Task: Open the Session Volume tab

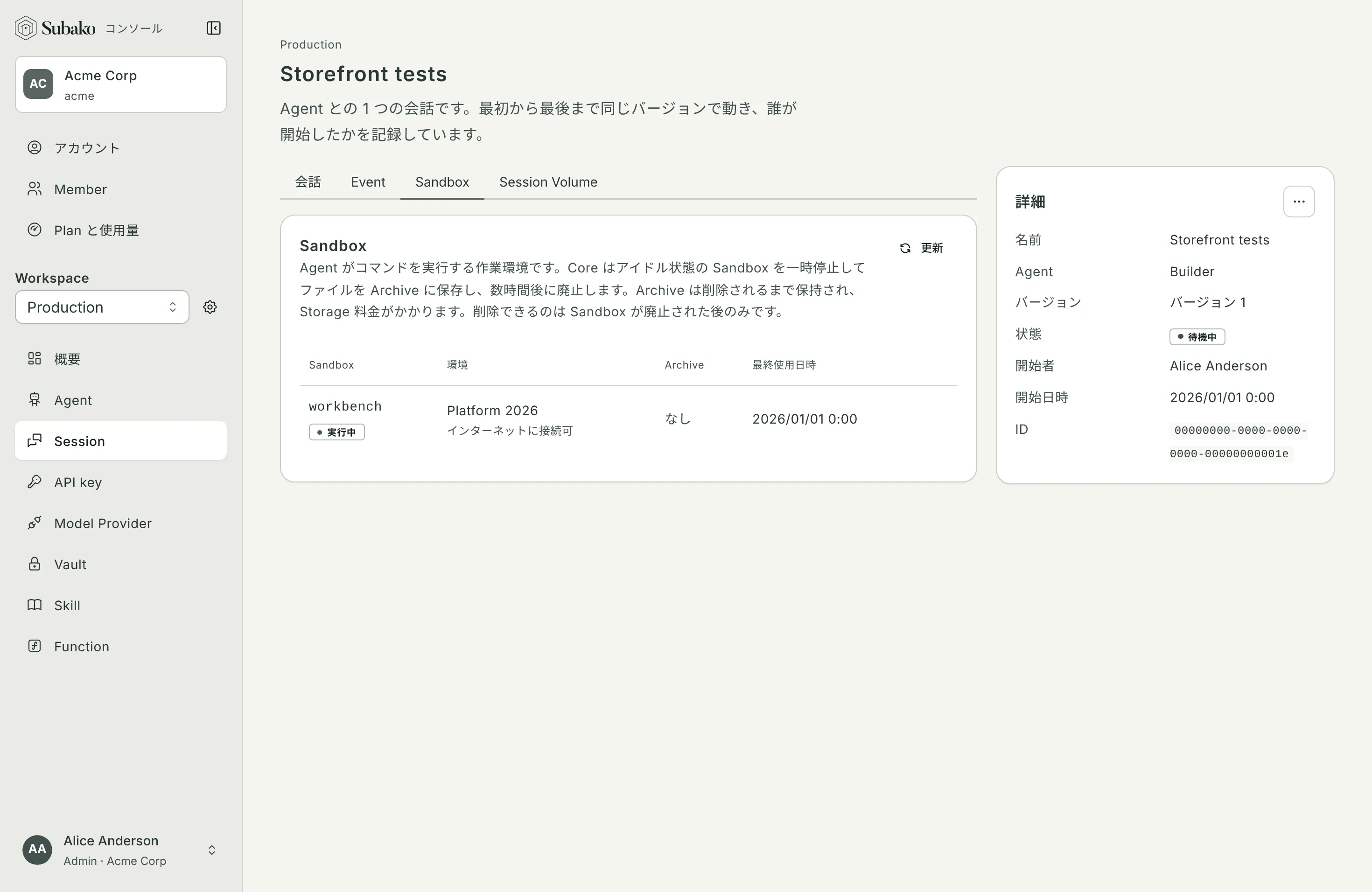Action: pos(548,182)
